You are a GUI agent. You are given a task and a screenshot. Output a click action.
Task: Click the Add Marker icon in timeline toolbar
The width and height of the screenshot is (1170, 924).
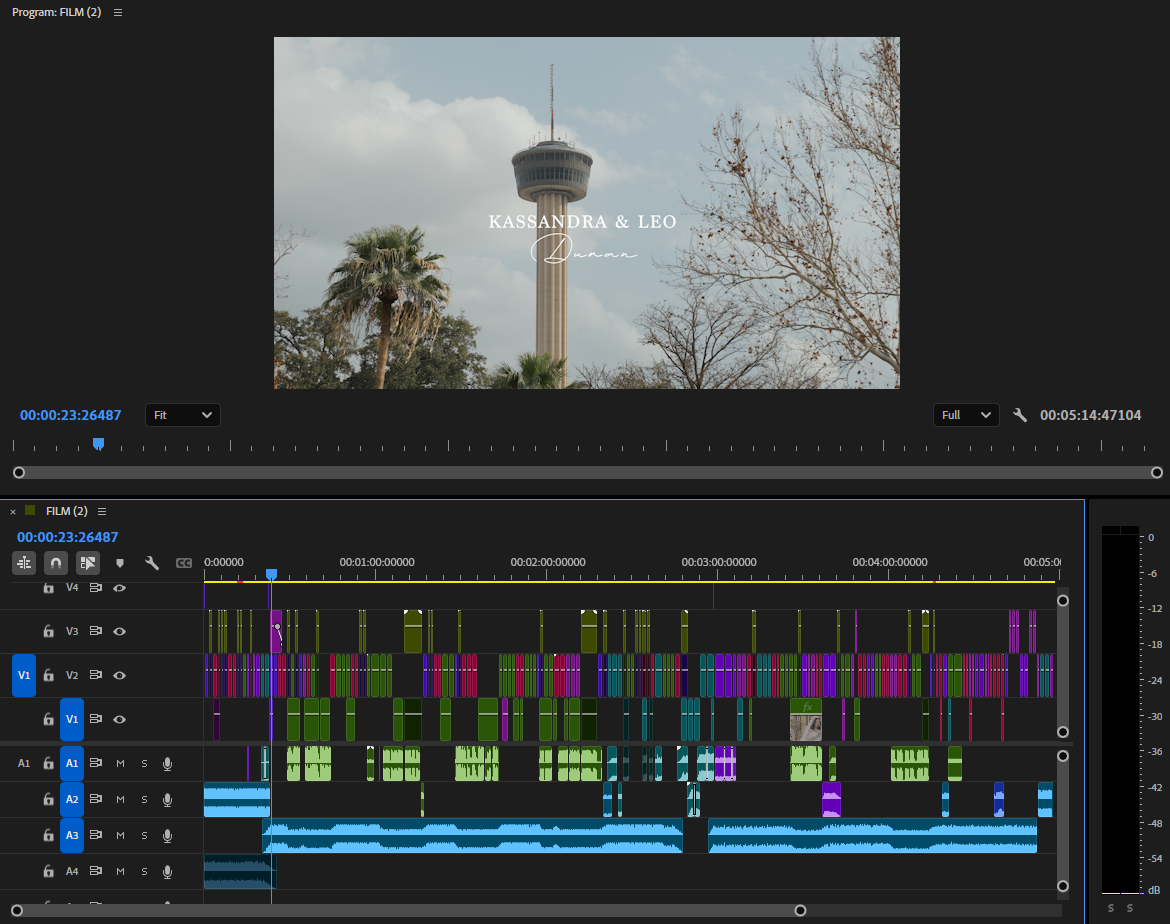(x=120, y=562)
